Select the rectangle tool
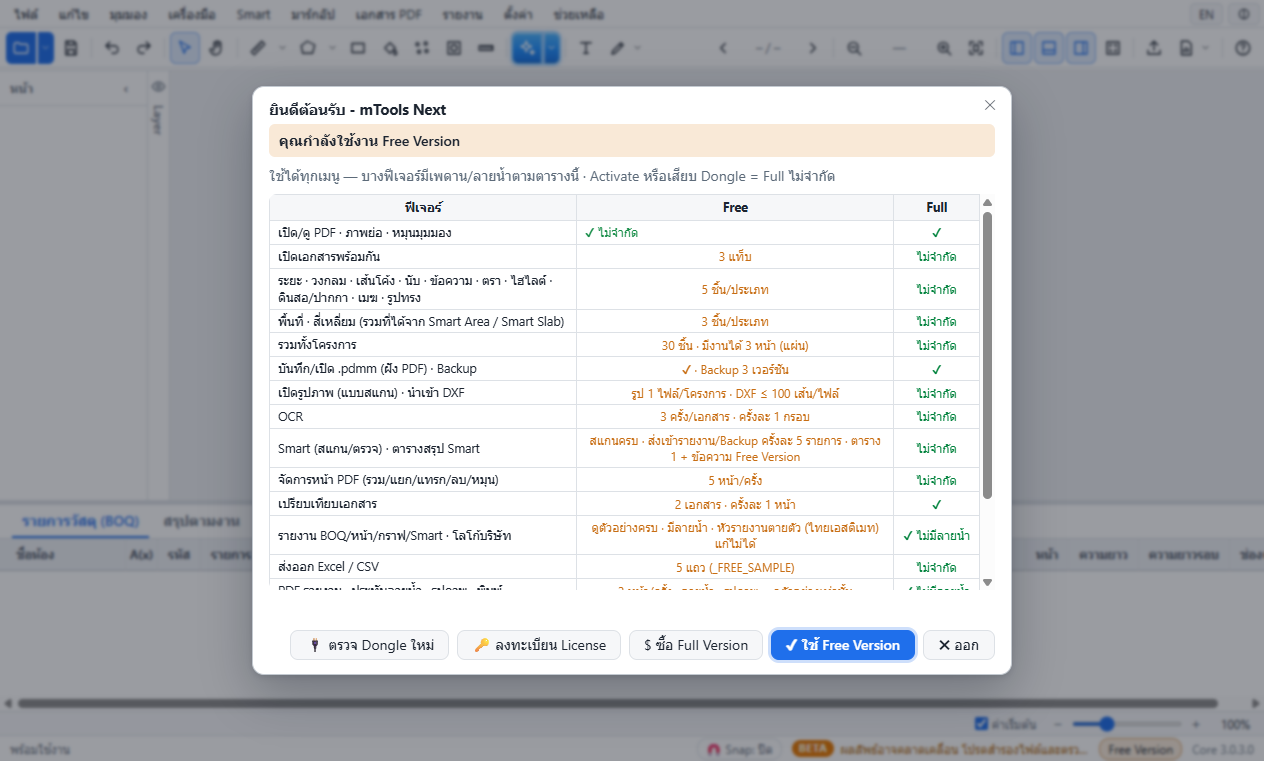 click(x=358, y=48)
